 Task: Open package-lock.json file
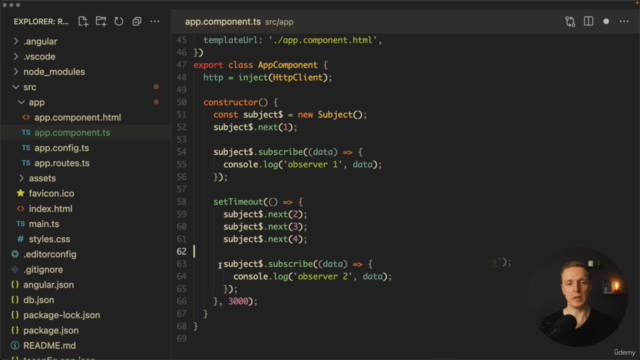[62, 315]
